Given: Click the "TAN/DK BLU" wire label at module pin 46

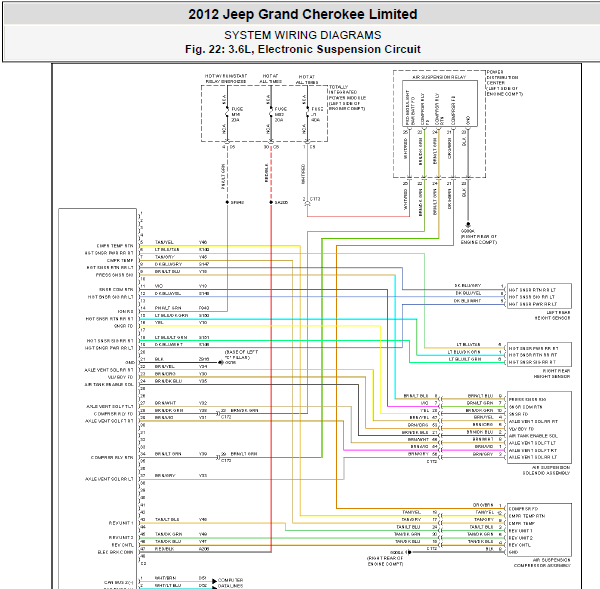Looking at the screenshot, I should click(x=168, y=542).
